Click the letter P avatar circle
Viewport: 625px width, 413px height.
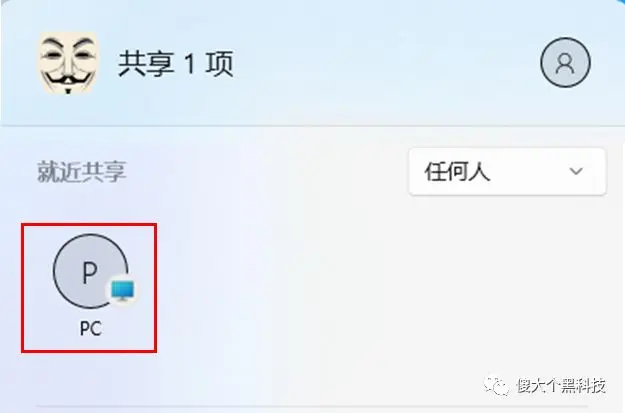91,271
